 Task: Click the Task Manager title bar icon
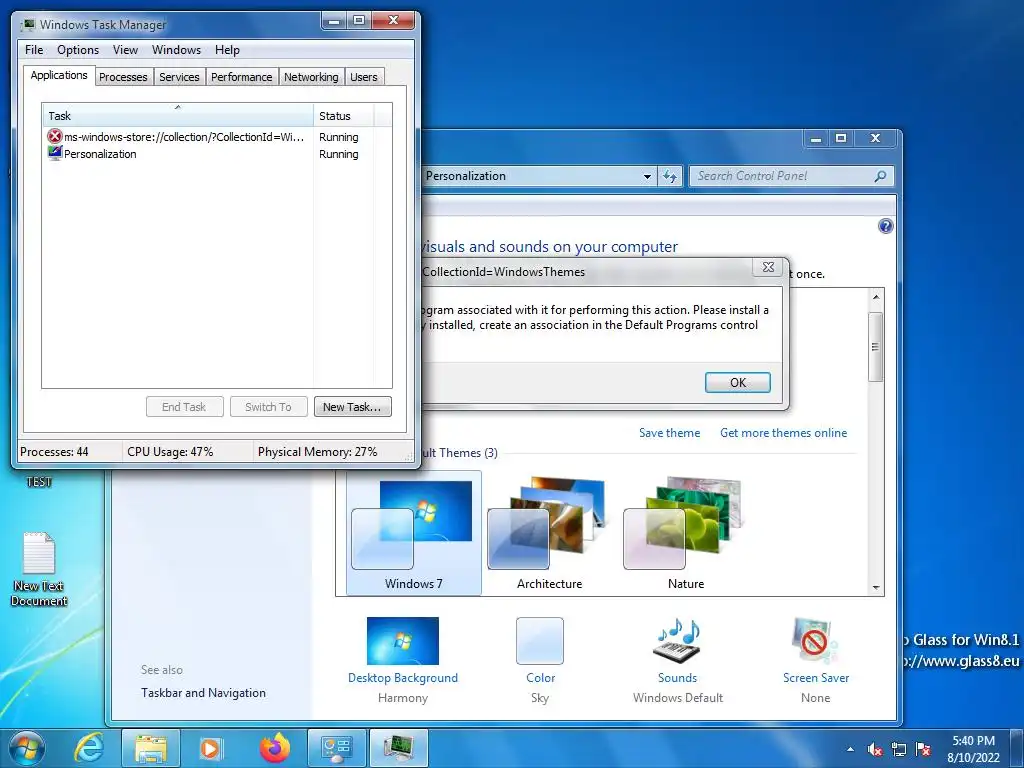pyautogui.click(x=27, y=25)
